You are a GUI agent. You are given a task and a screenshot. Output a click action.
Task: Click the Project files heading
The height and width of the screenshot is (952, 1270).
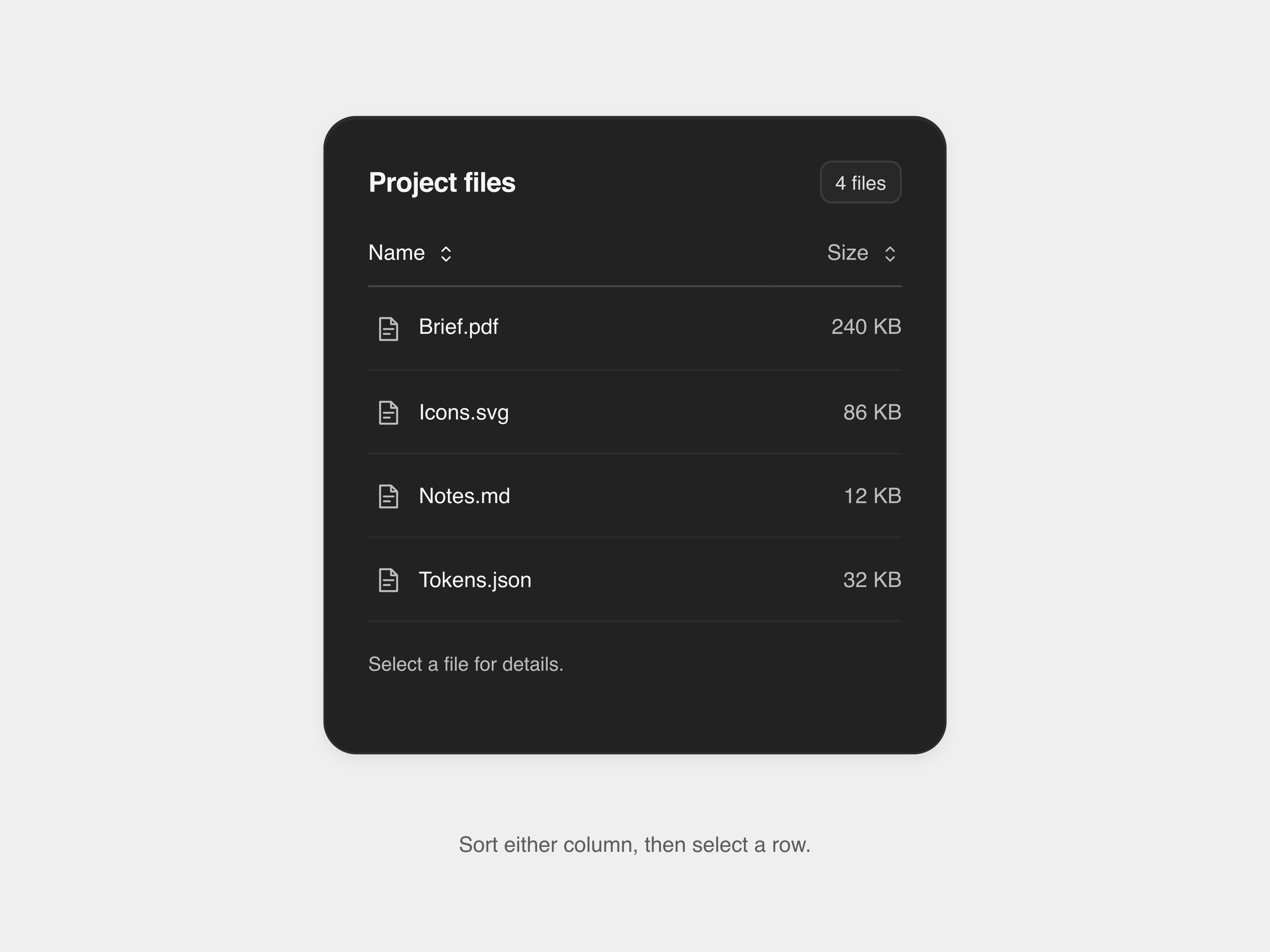(442, 182)
